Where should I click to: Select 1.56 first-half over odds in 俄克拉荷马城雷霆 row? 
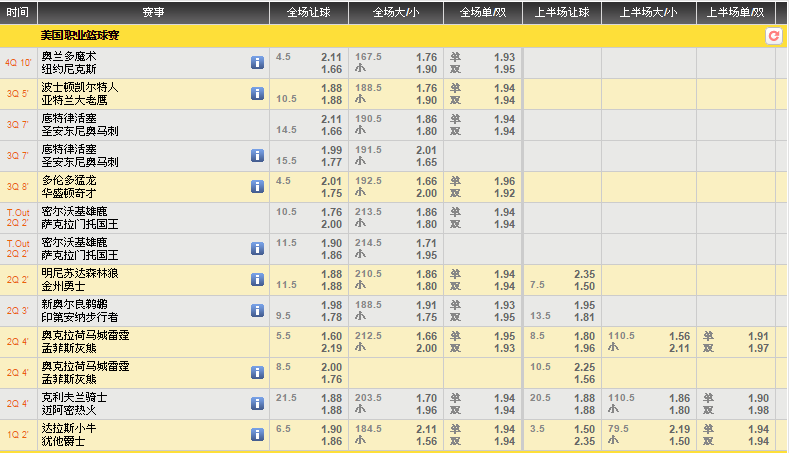(x=679, y=336)
